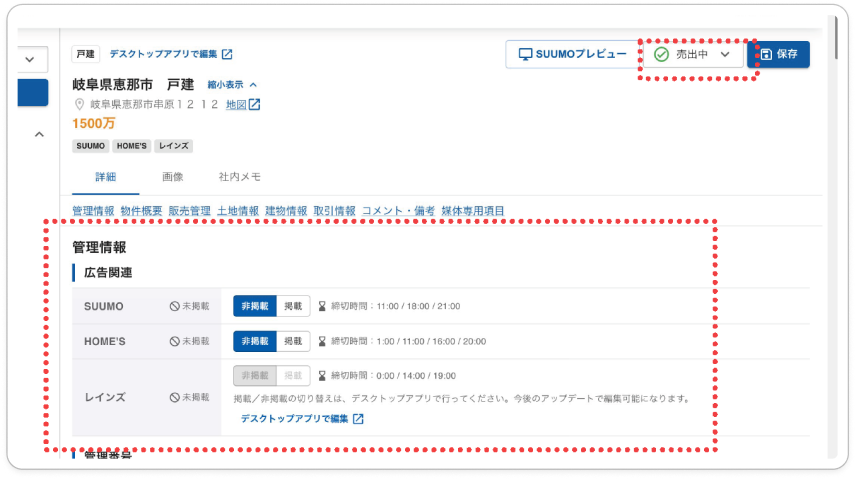Set SUUMO to 非掲載

click(x=255, y=306)
